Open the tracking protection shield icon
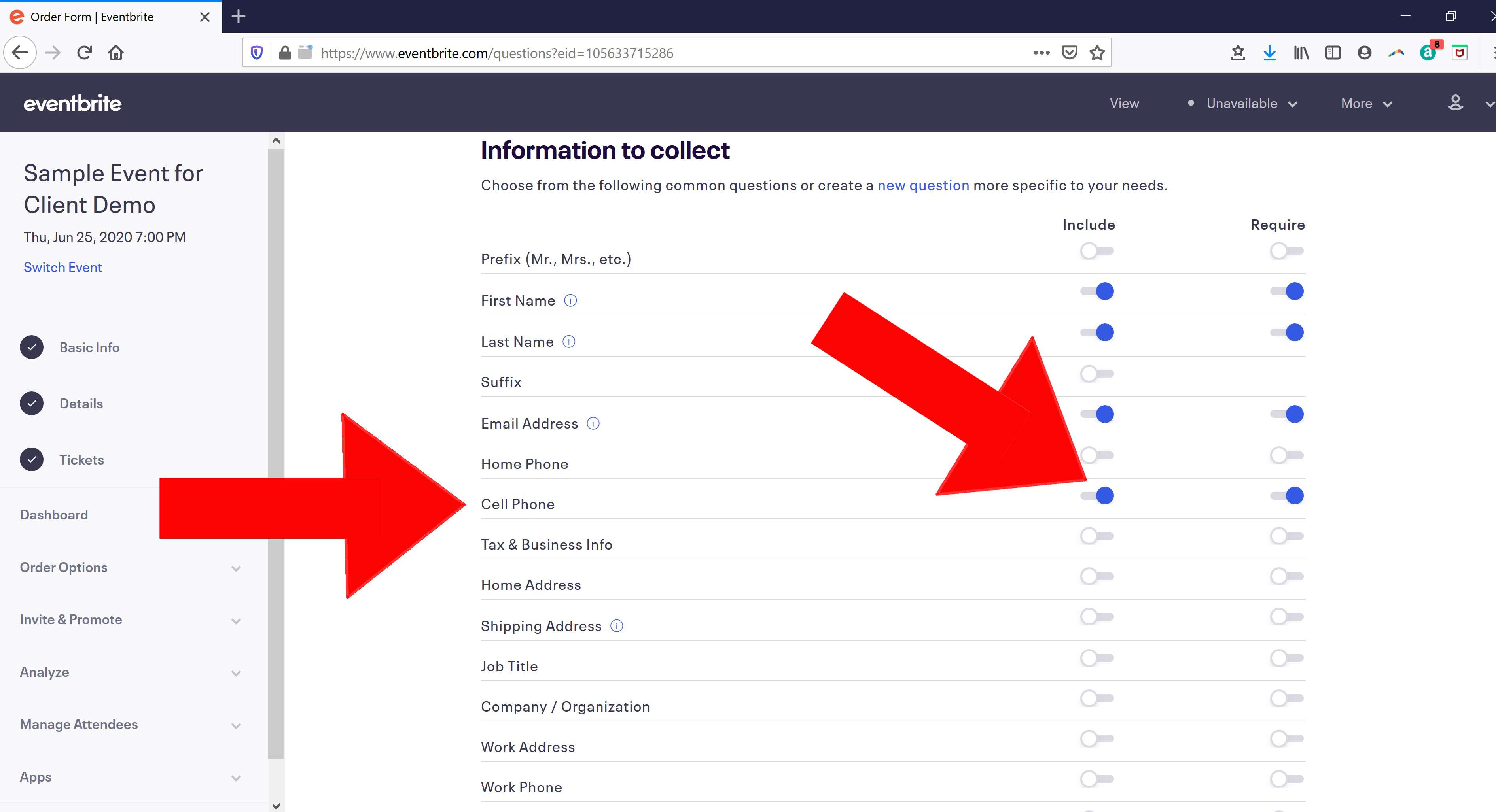This screenshot has width=1496, height=812. coord(257,53)
